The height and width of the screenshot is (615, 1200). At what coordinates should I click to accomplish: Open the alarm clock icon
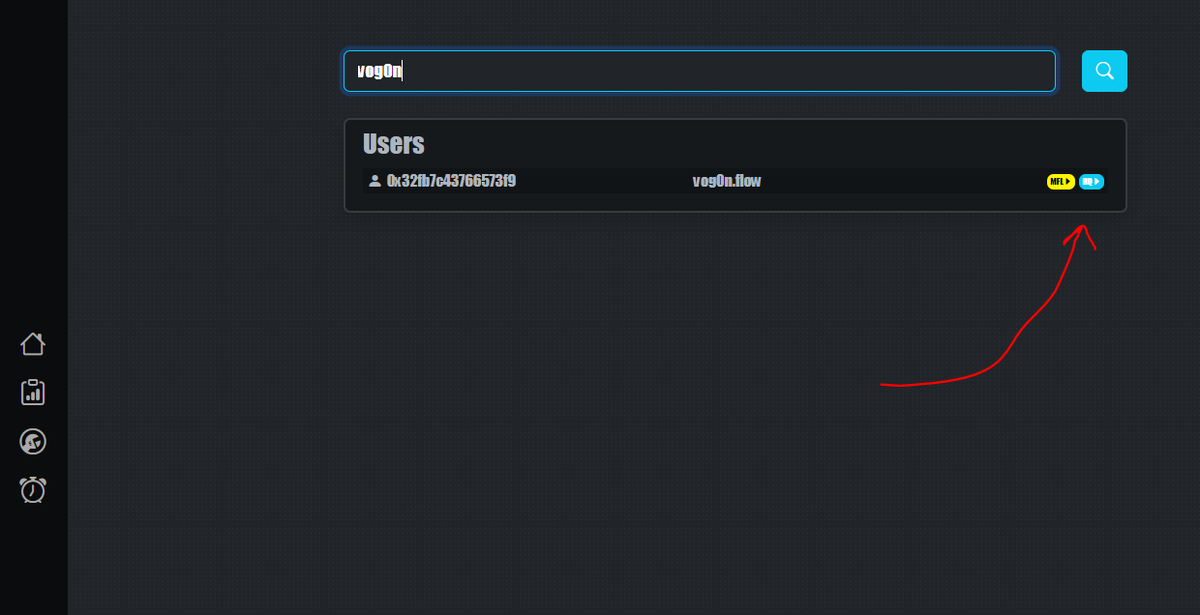(x=33, y=489)
